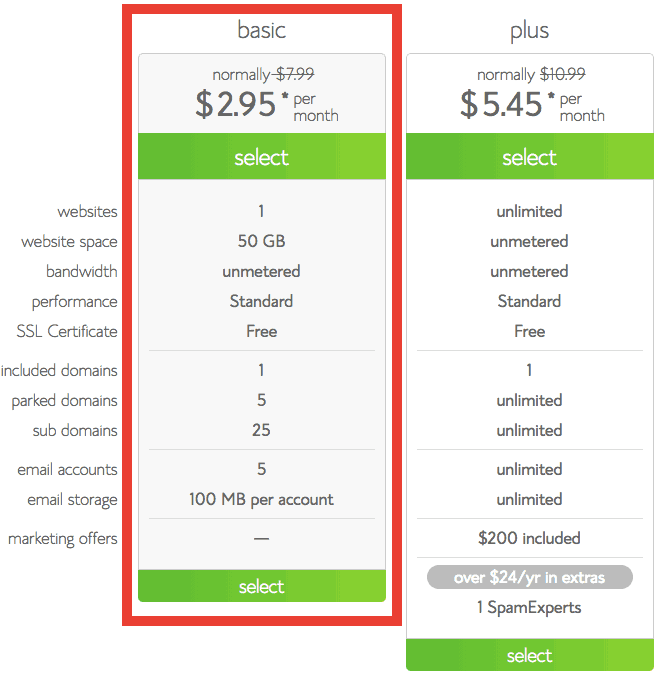Click the "marketing offers" row label
This screenshot has width=663, height=697.
pyautogui.click(x=63, y=539)
